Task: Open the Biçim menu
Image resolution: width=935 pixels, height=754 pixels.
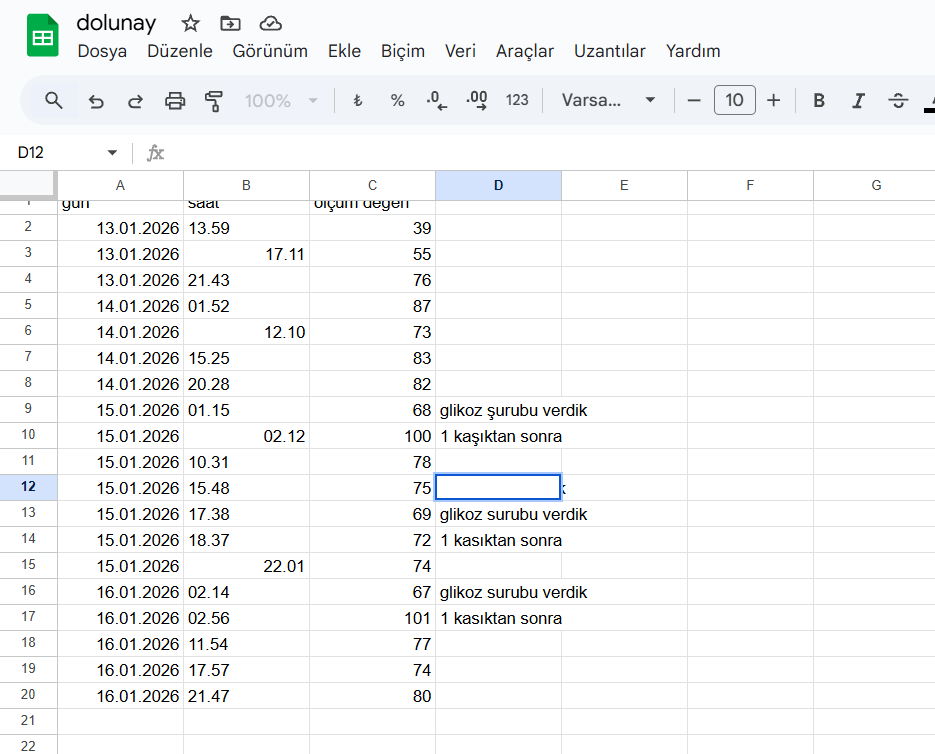Action: coord(403,51)
